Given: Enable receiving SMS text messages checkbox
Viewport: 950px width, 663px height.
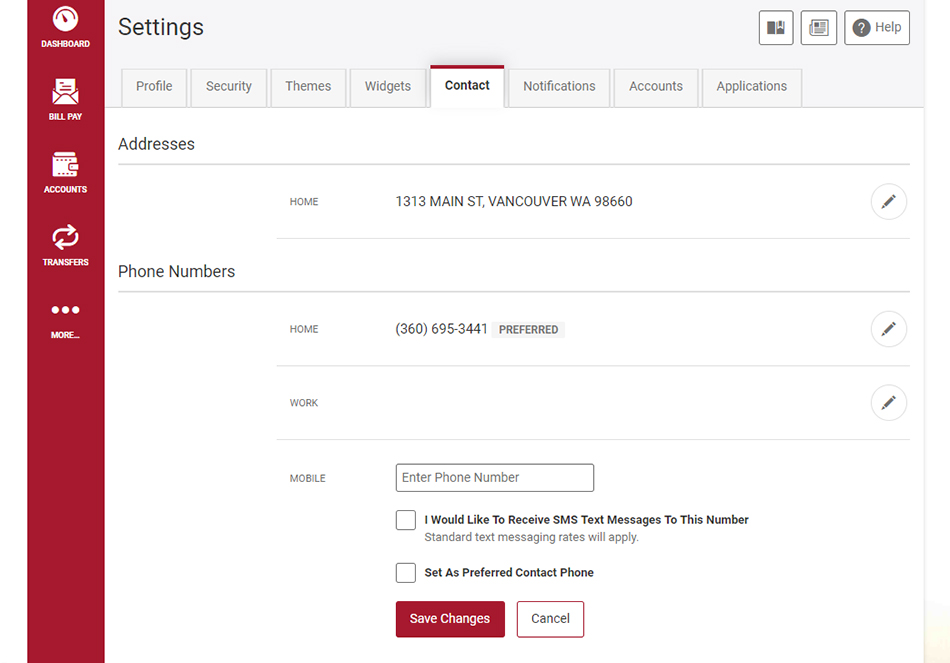Looking at the screenshot, I should 406,520.
